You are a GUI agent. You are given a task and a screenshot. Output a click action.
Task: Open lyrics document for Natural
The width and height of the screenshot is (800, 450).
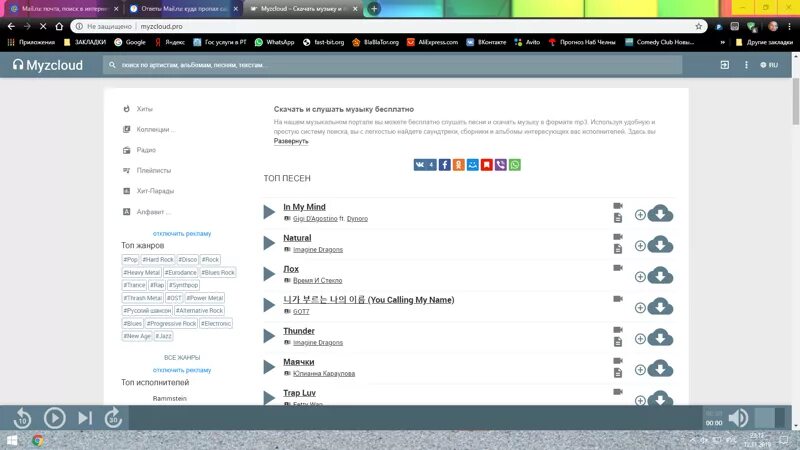pos(618,249)
